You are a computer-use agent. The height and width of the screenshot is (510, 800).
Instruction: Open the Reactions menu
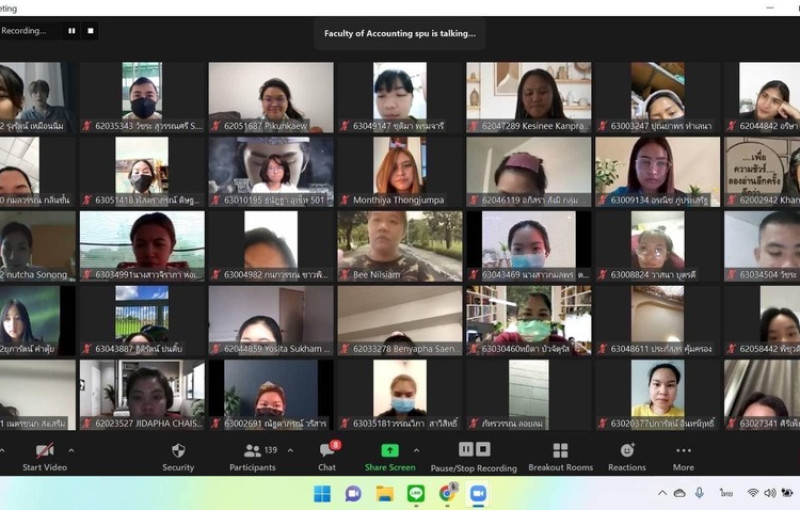tap(627, 451)
